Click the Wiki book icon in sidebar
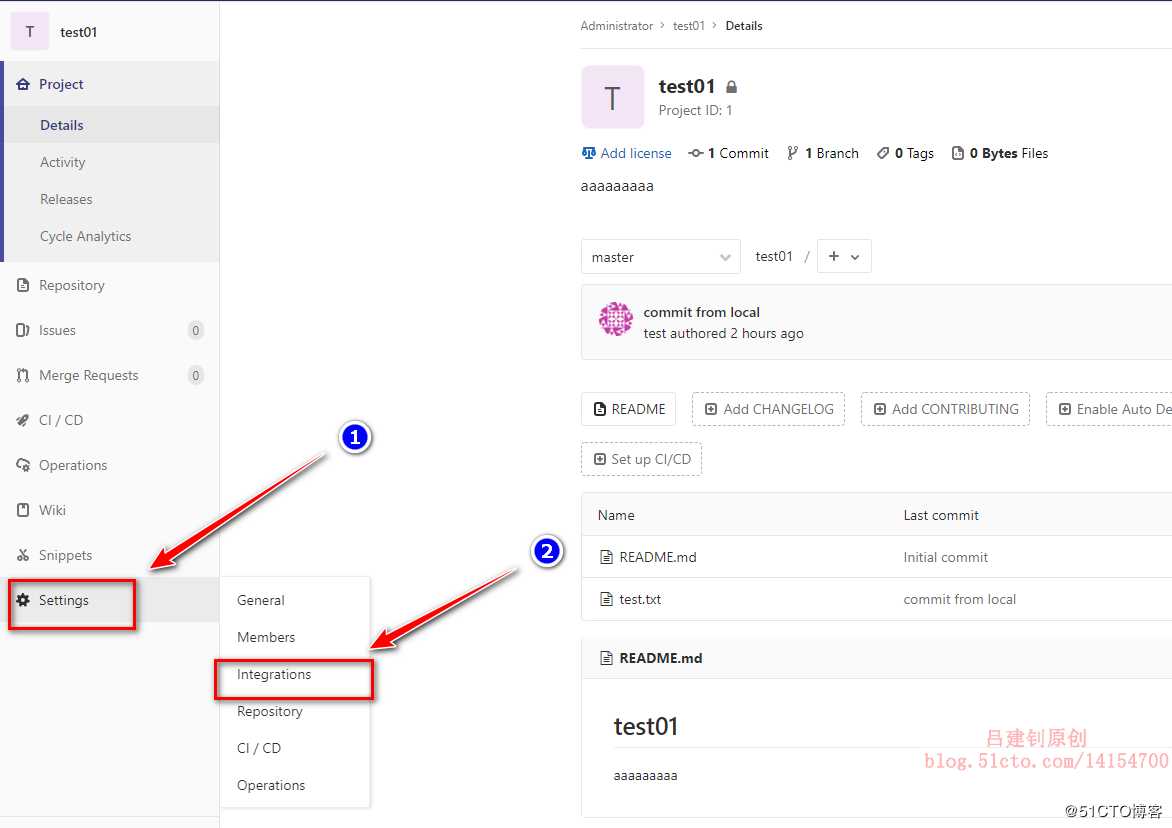The height and width of the screenshot is (828, 1172). coord(23,510)
